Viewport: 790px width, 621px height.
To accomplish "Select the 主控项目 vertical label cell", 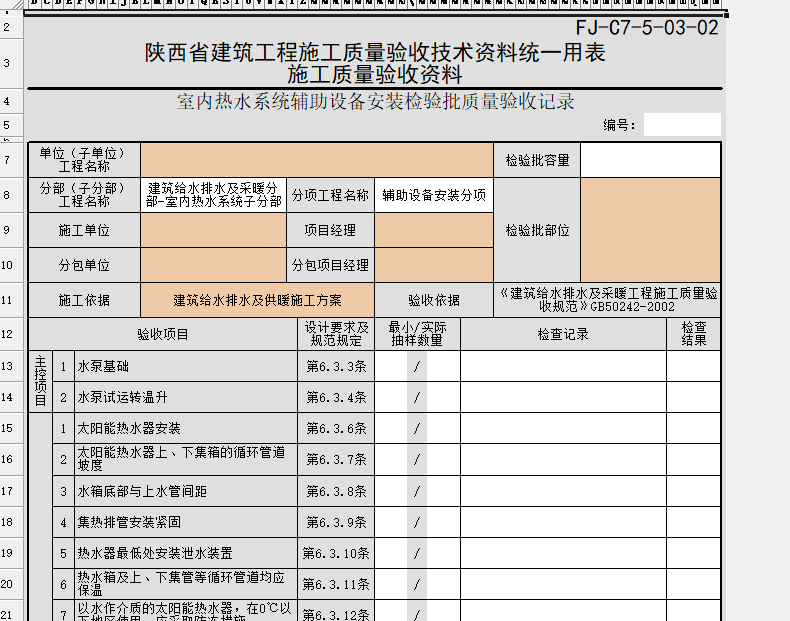I will click(40, 382).
